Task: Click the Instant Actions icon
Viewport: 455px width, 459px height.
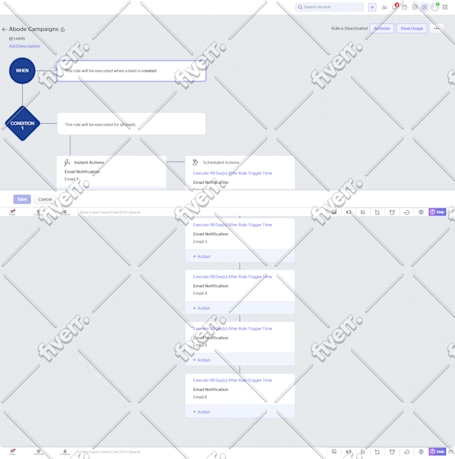Action: coord(67,162)
